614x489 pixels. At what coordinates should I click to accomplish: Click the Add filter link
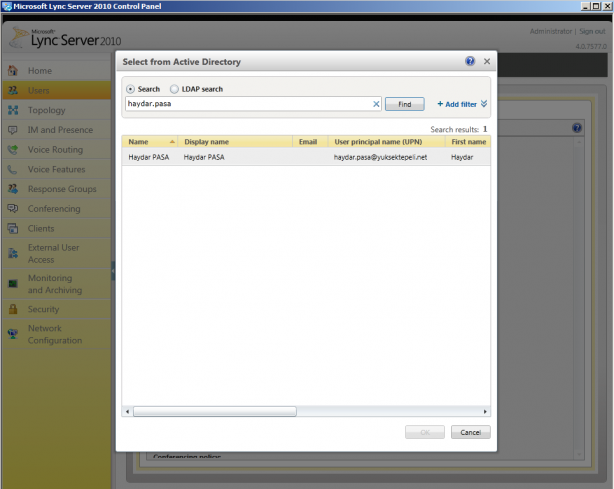[x=457, y=104]
